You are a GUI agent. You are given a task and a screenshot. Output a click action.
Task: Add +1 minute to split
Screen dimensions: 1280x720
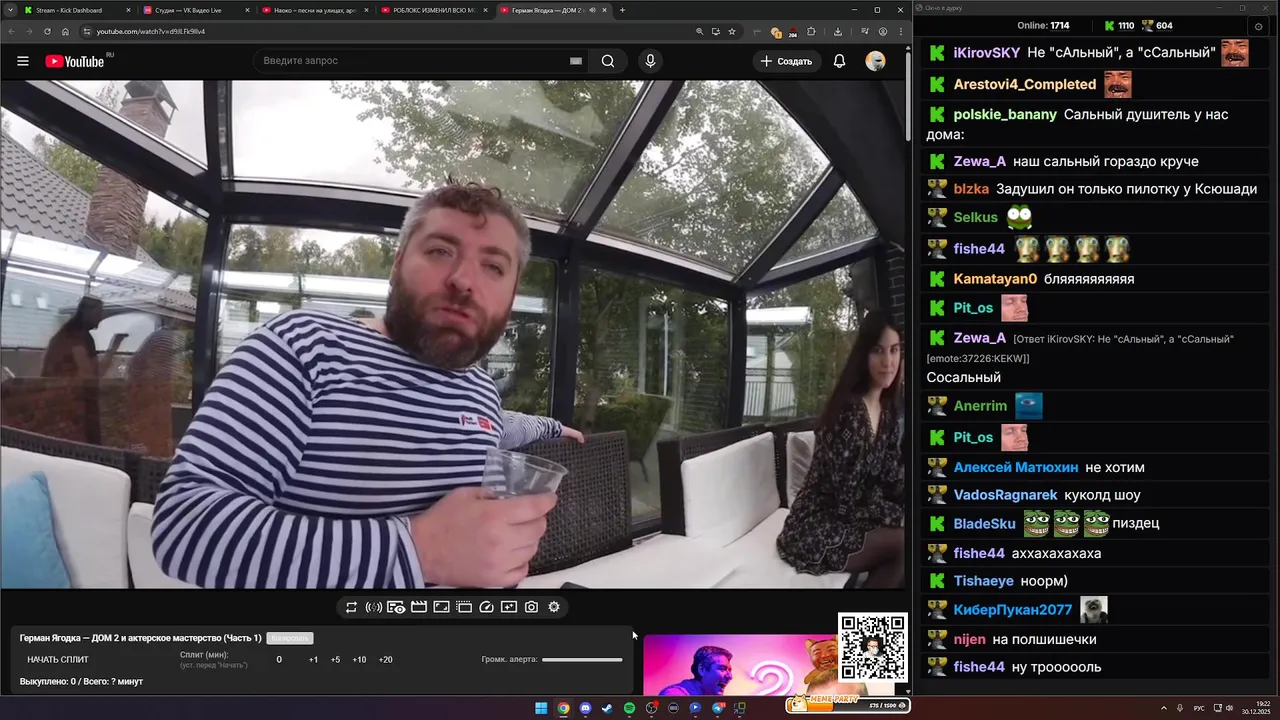(313, 660)
